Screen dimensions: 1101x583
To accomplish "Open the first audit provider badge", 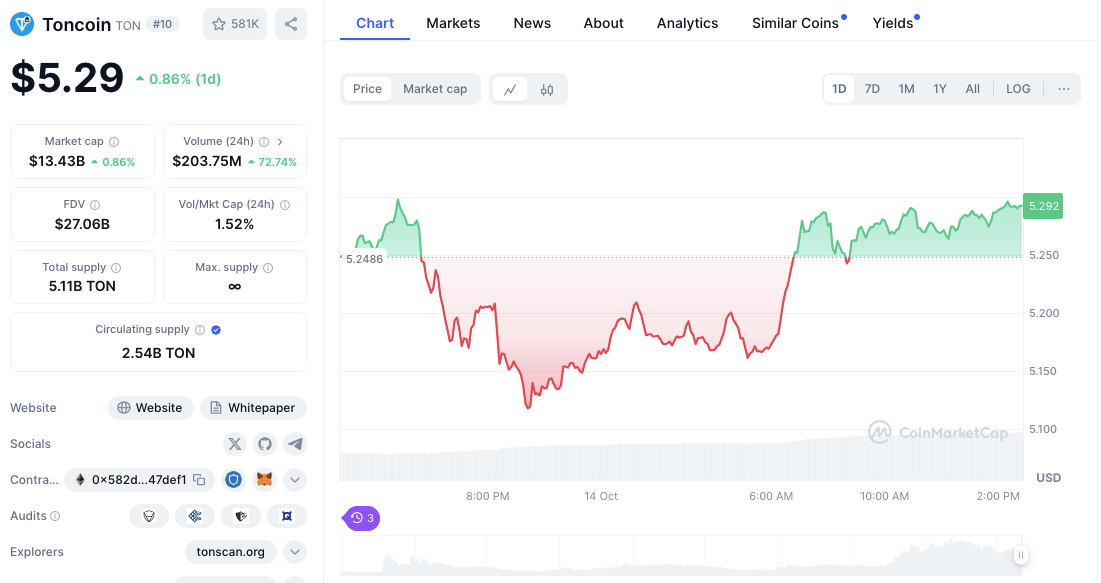I will coord(149,516).
